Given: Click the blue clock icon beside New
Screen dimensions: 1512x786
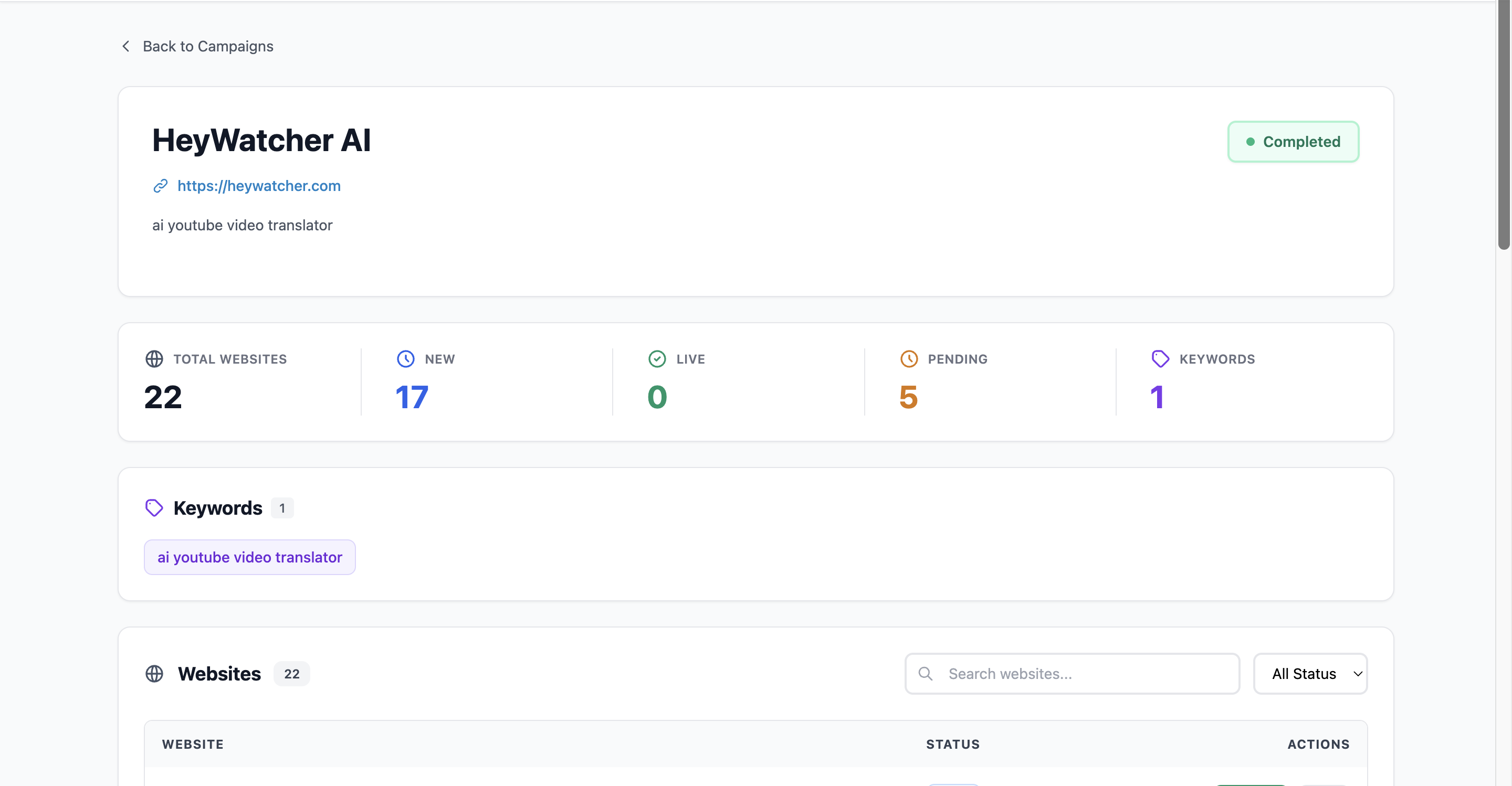Looking at the screenshot, I should 406,359.
